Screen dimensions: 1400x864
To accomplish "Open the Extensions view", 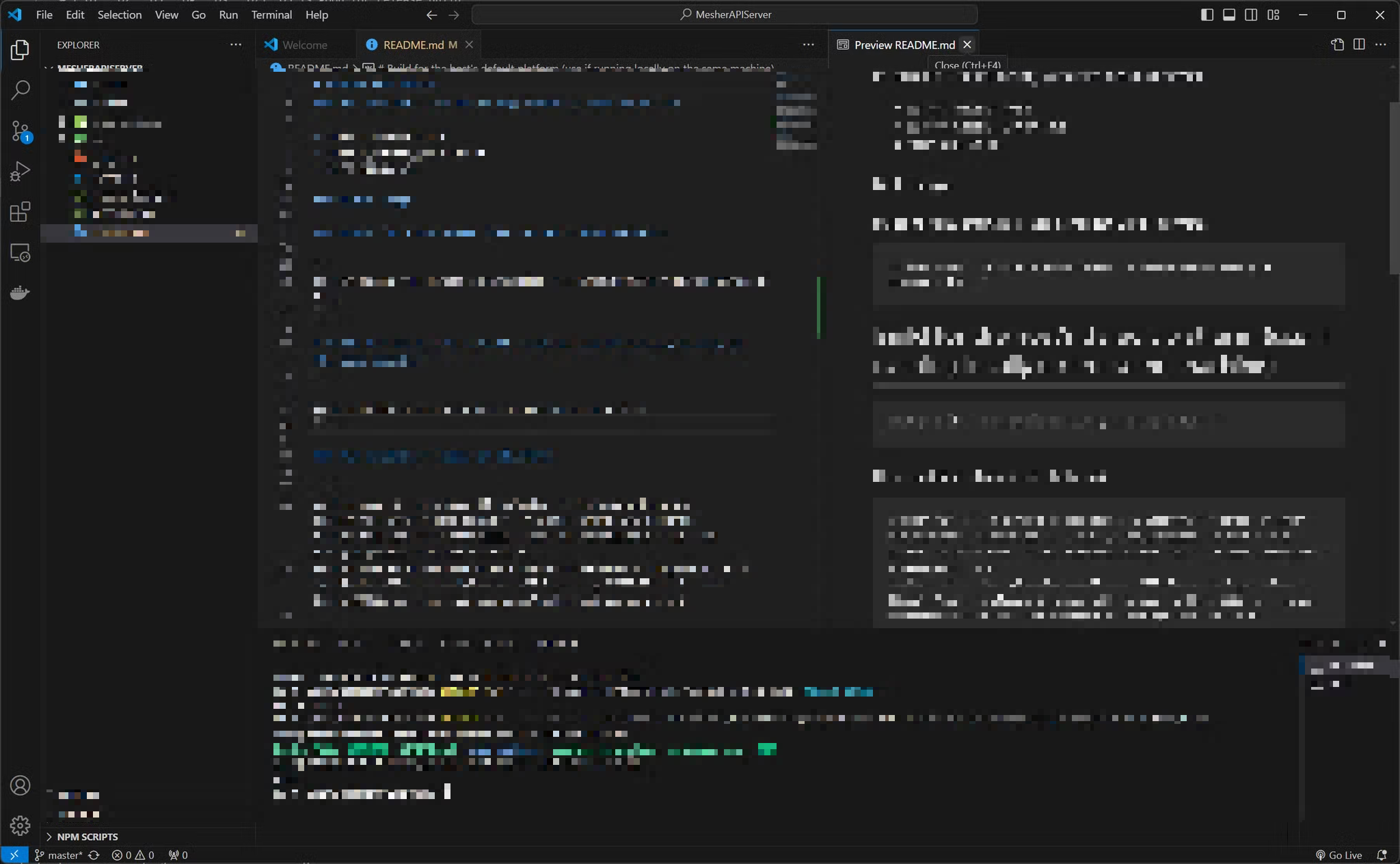I will [x=21, y=212].
